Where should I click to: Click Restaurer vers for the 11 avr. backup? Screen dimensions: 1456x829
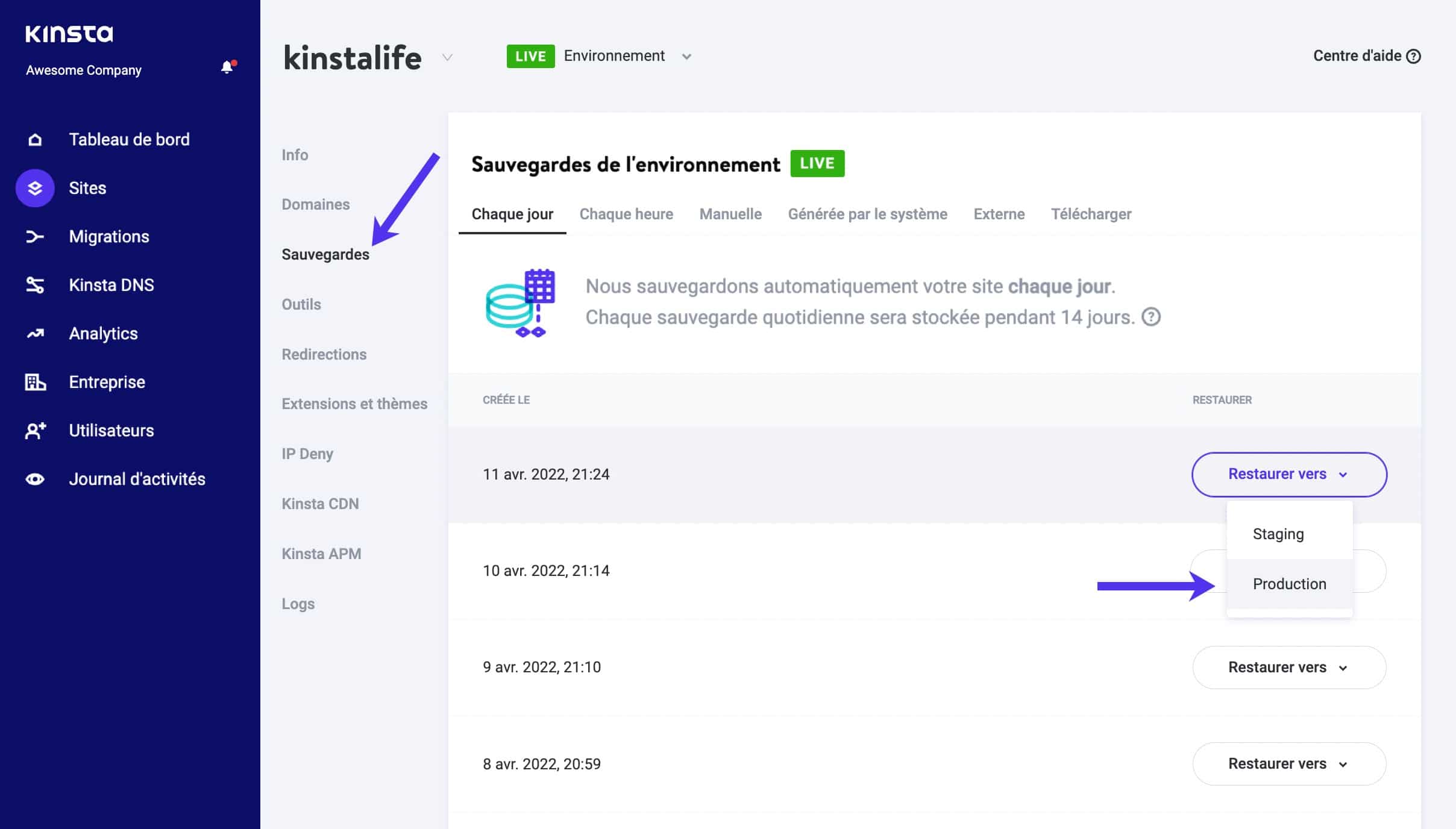[1288, 474]
